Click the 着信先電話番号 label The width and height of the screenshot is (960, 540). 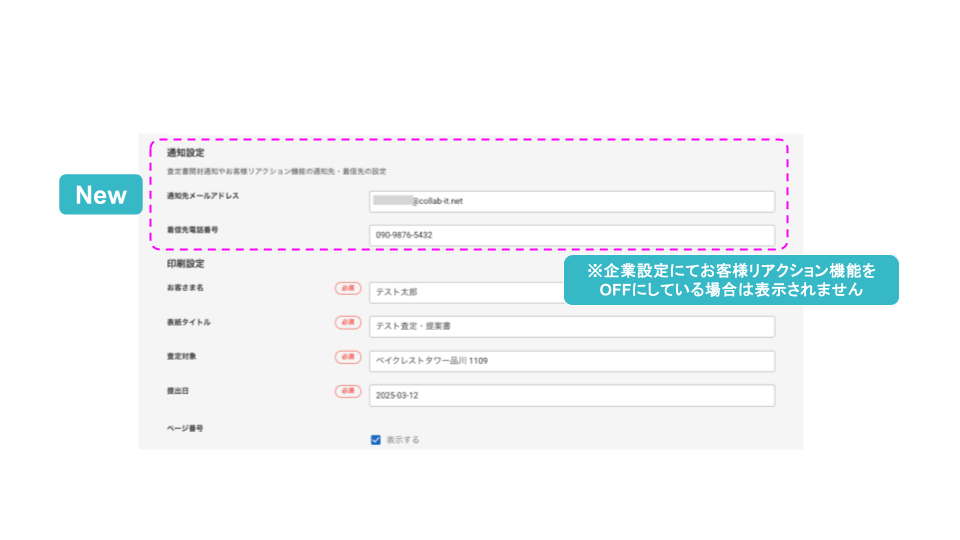pos(192,230)
